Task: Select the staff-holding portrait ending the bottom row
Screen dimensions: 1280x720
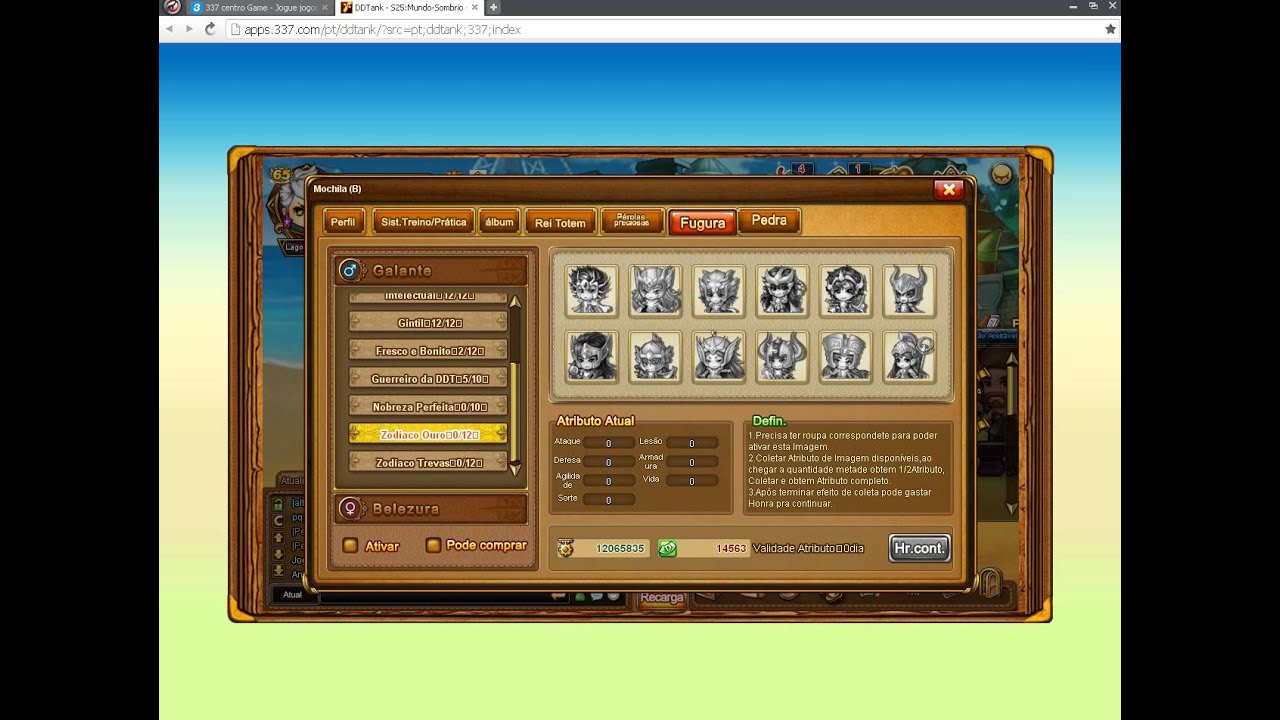Action: [x=909, y=357]
